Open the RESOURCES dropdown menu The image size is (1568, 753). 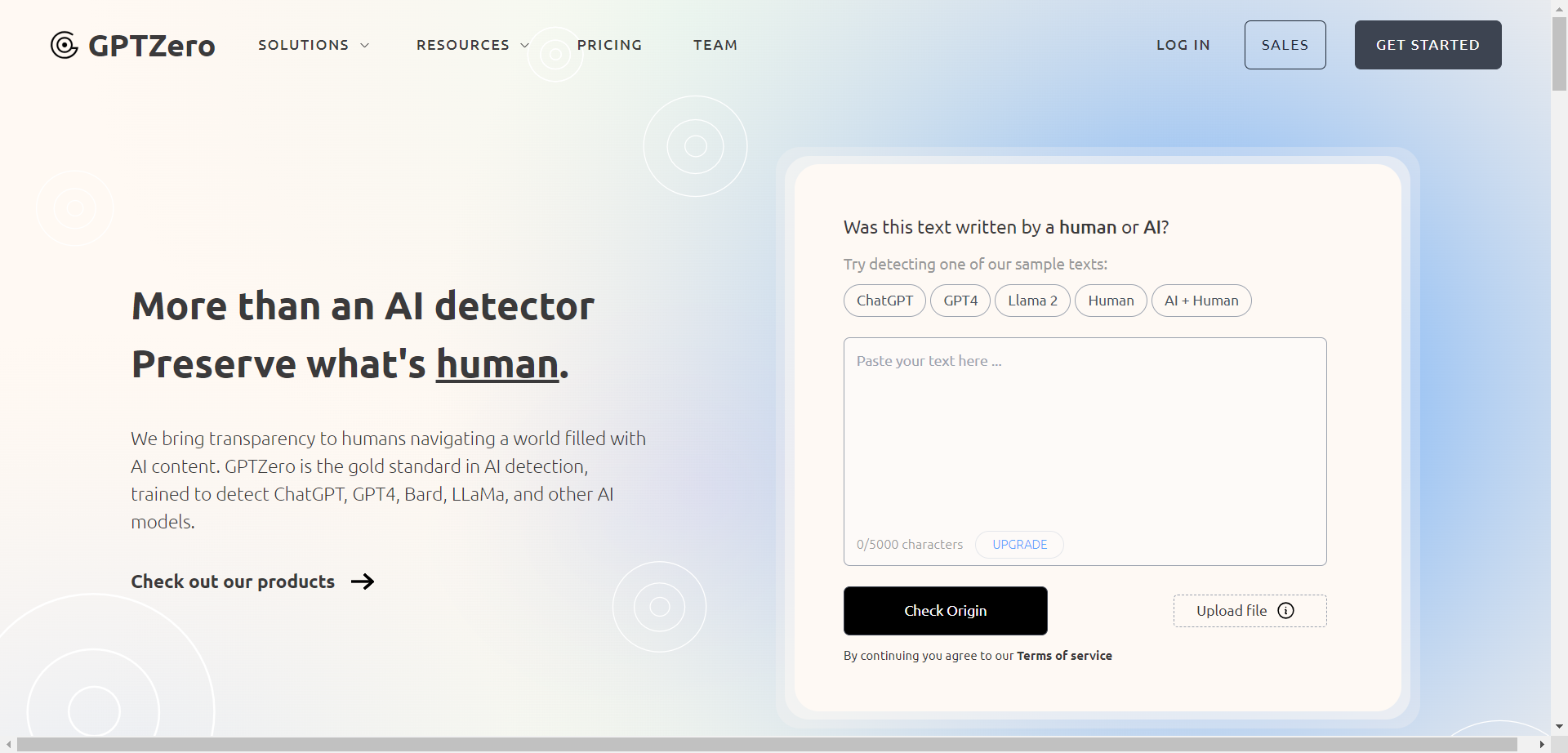[x=462, y=45]
